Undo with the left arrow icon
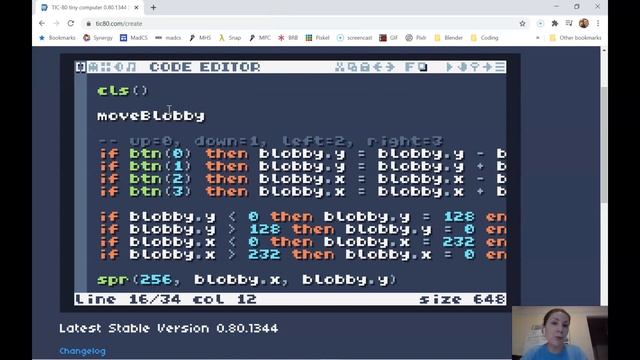 coord(378,67)
